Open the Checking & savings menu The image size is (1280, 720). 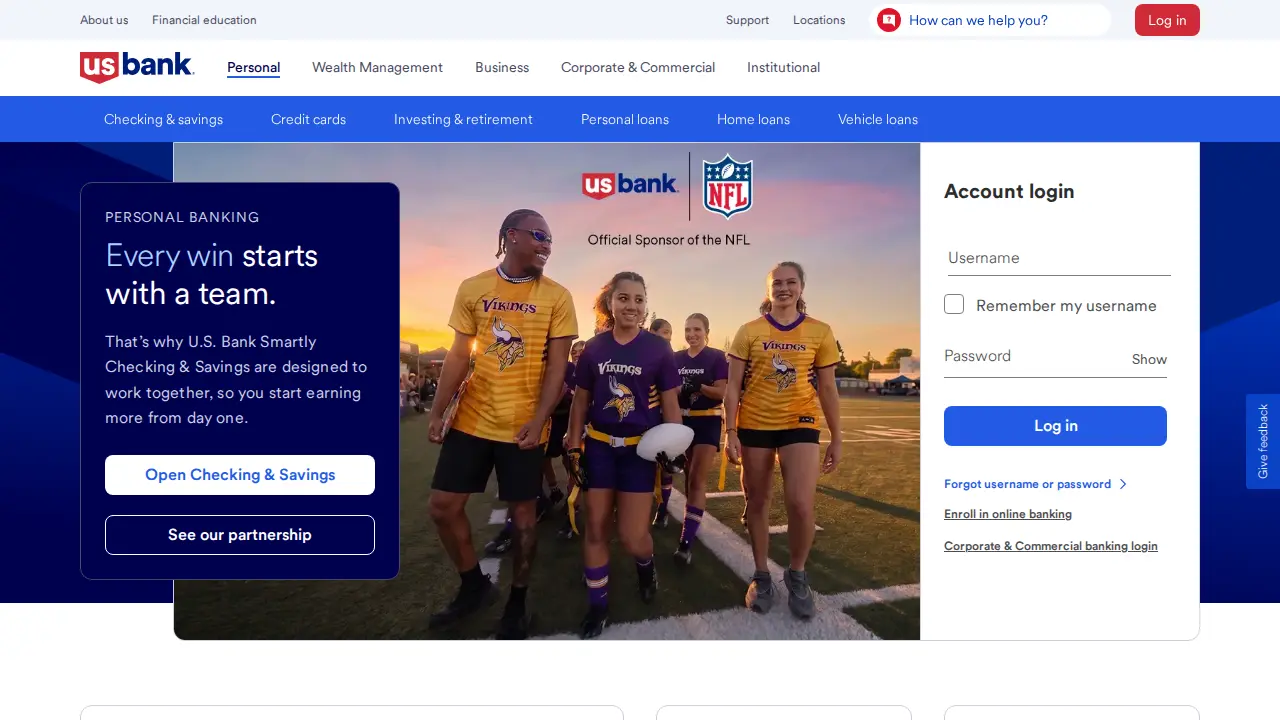coord(163,119)
